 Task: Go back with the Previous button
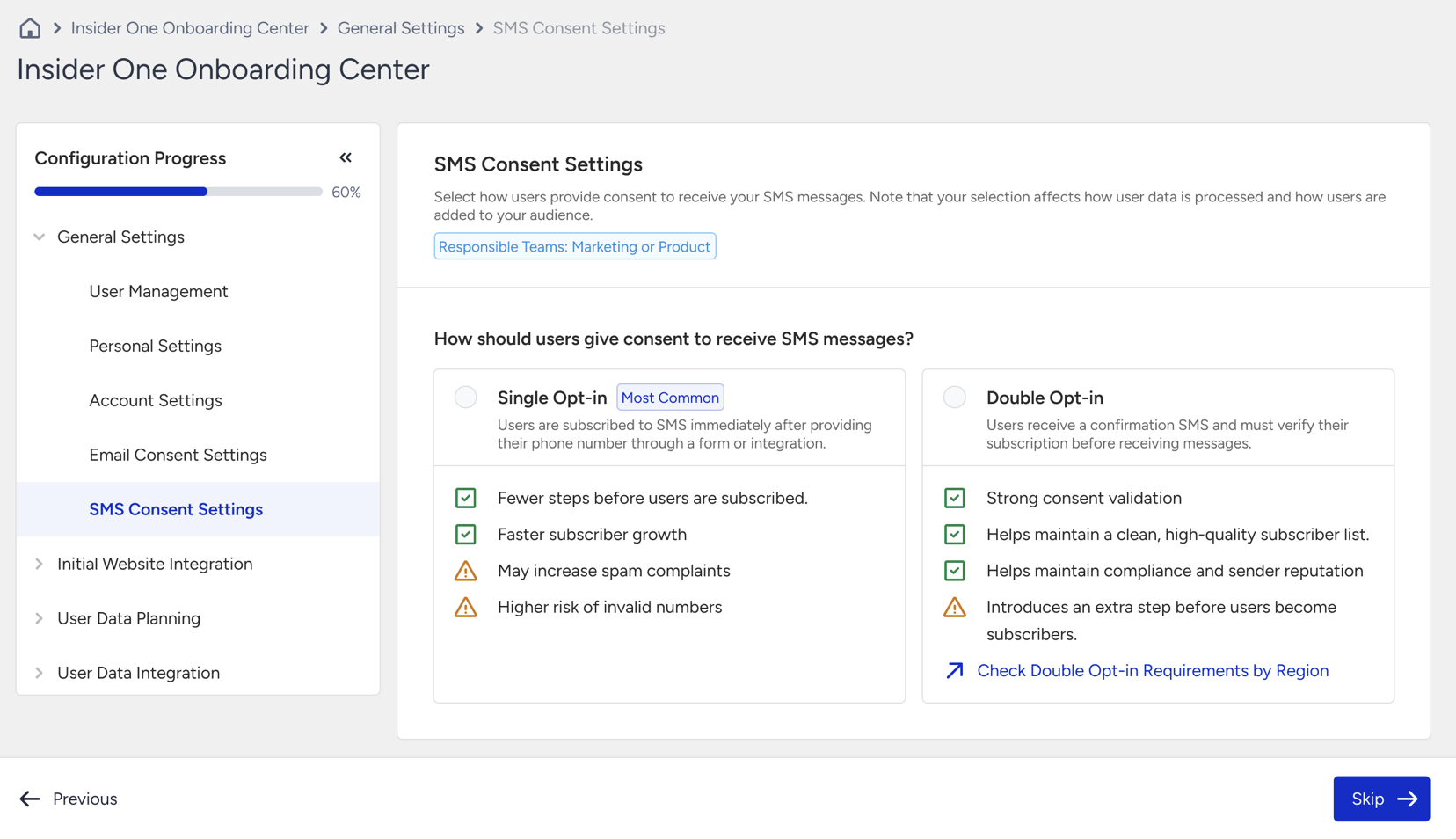point(69,799)
